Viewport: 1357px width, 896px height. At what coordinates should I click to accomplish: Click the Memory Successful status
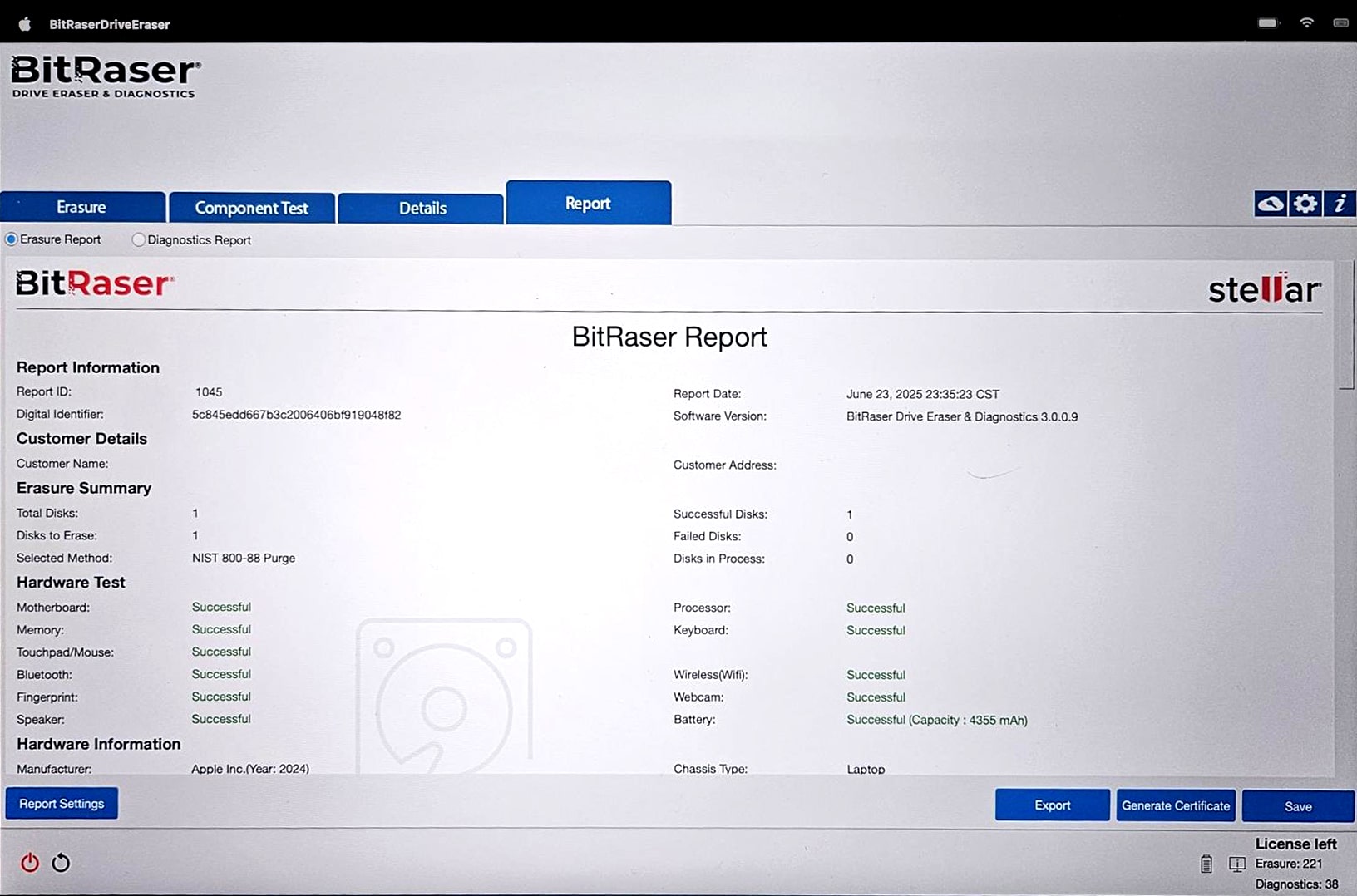221,629
